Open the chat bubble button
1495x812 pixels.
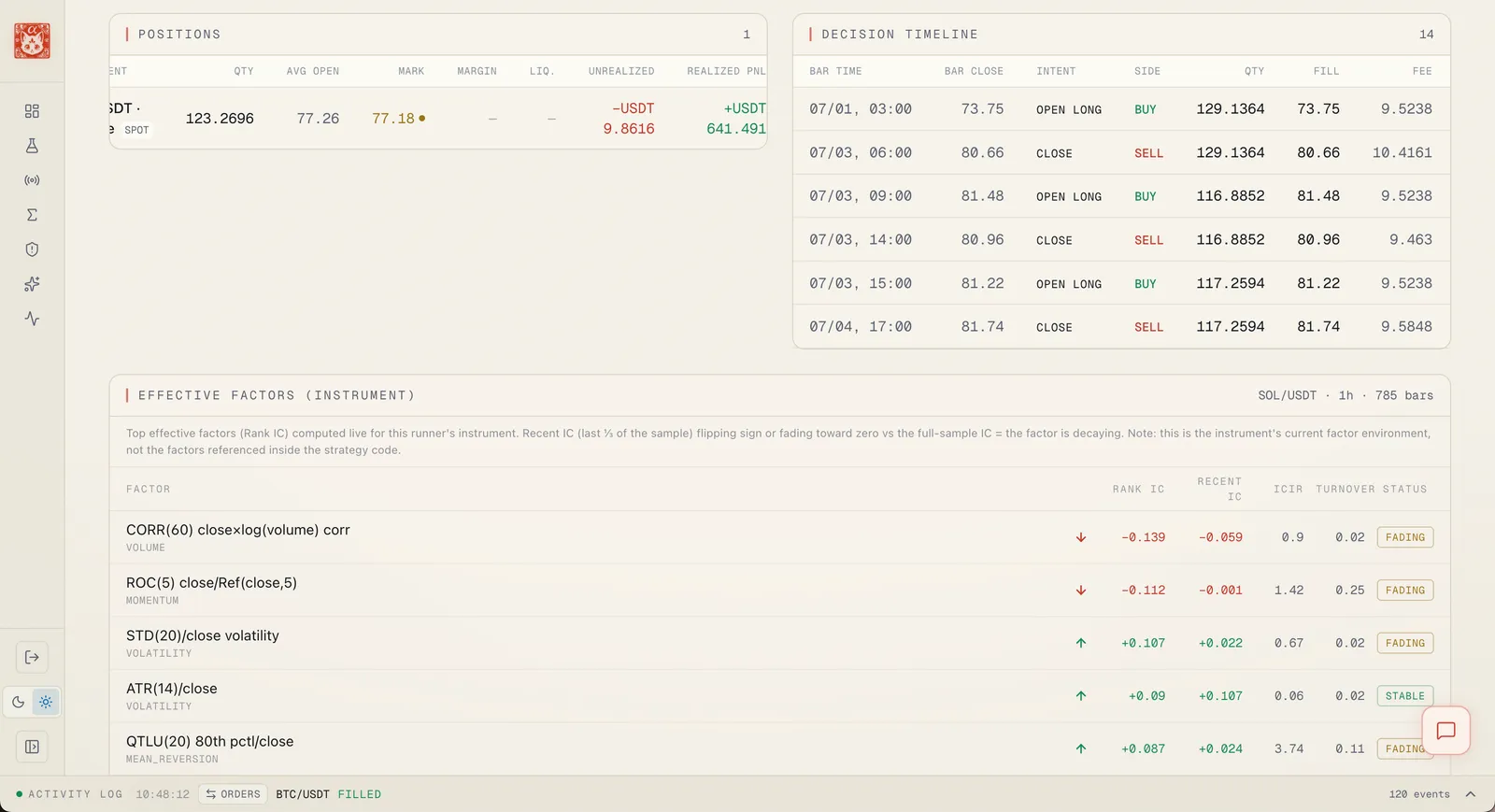click(1445, 731)
